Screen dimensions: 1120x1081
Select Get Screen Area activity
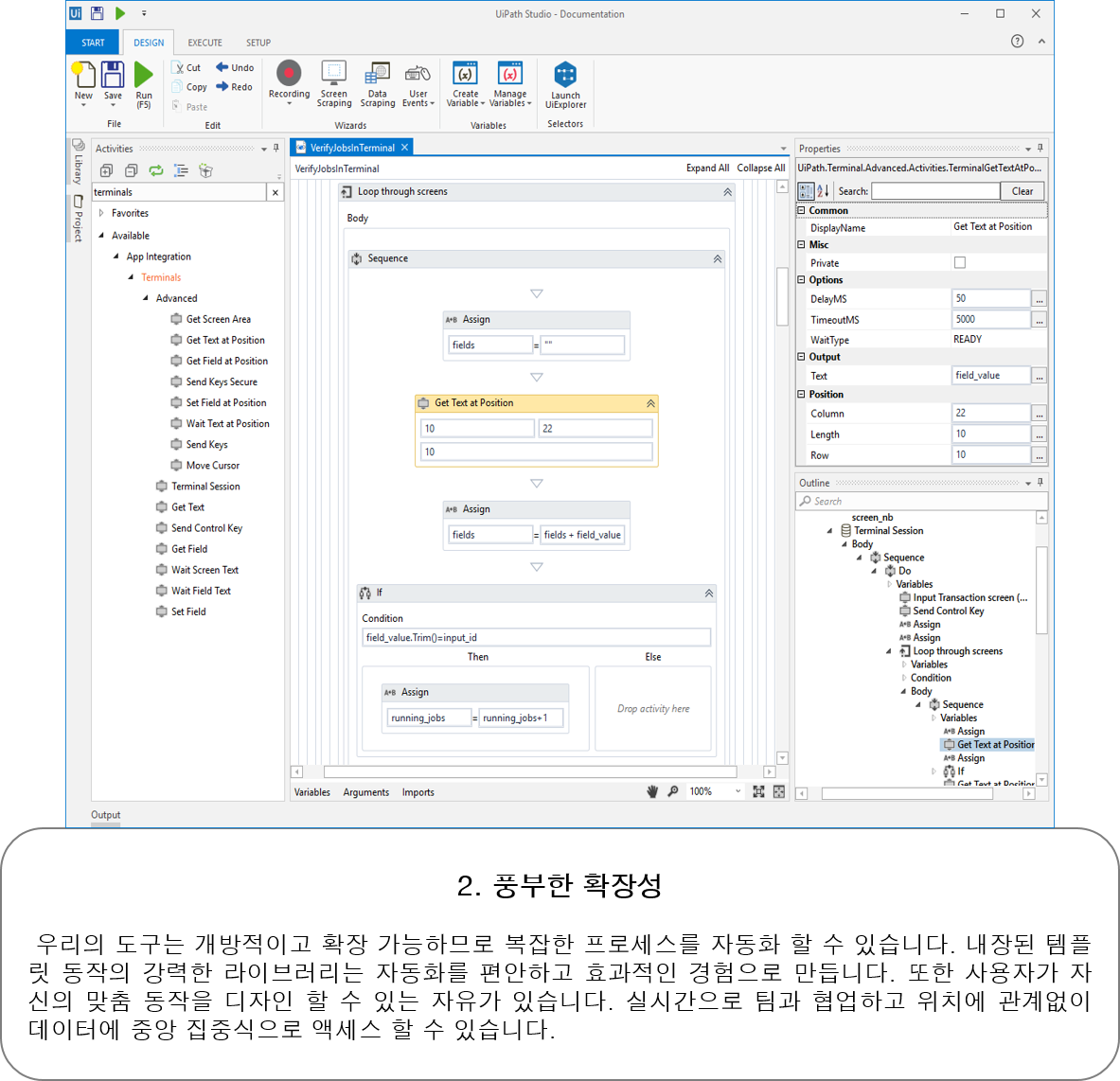tap(211, 319)
